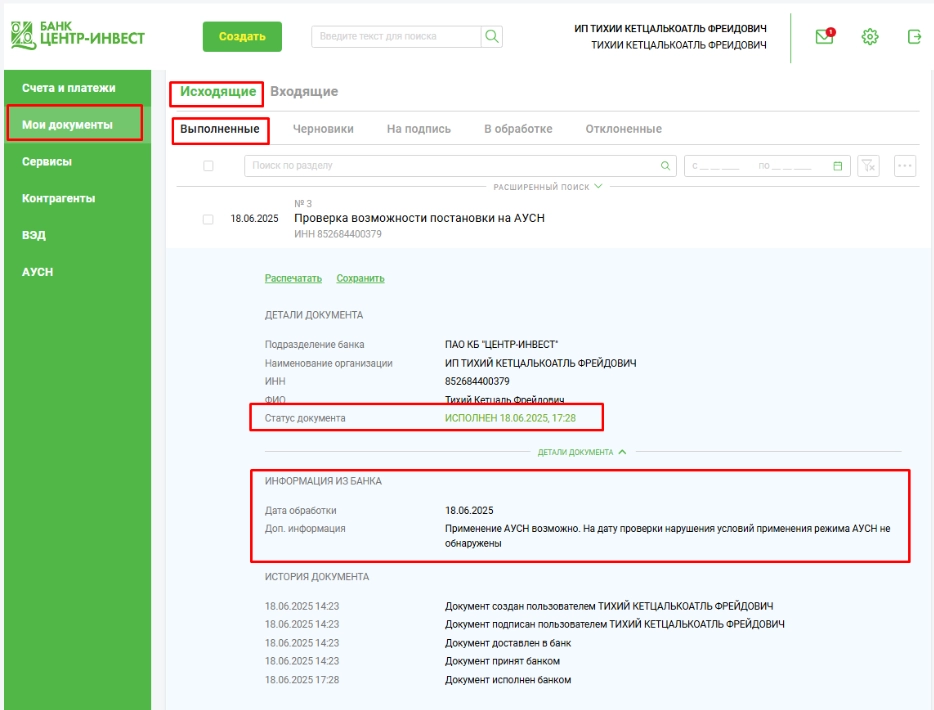Toggle the select-all documents checkbox
The height and width of the screenshot is (710, 934).
click(x=208, y=166)
